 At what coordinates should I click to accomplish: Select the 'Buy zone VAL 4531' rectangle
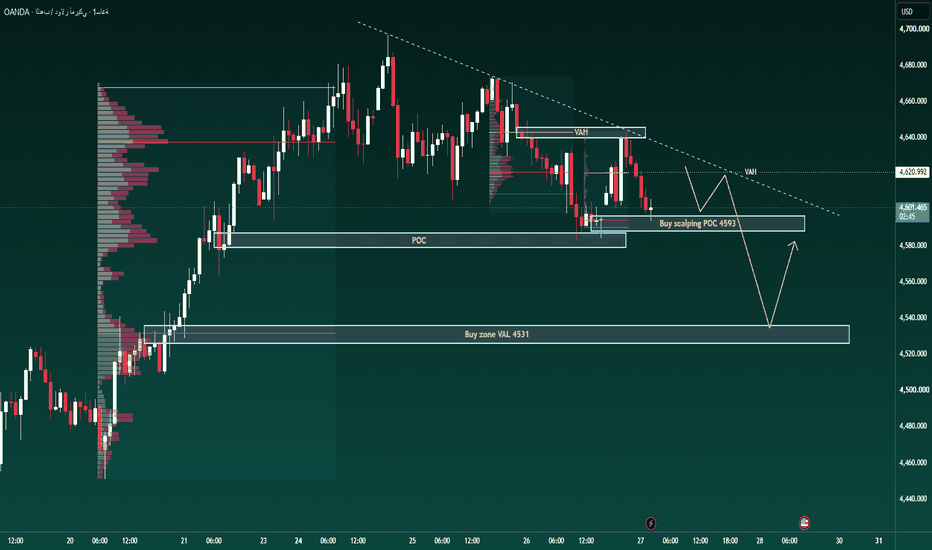(496, 334)
